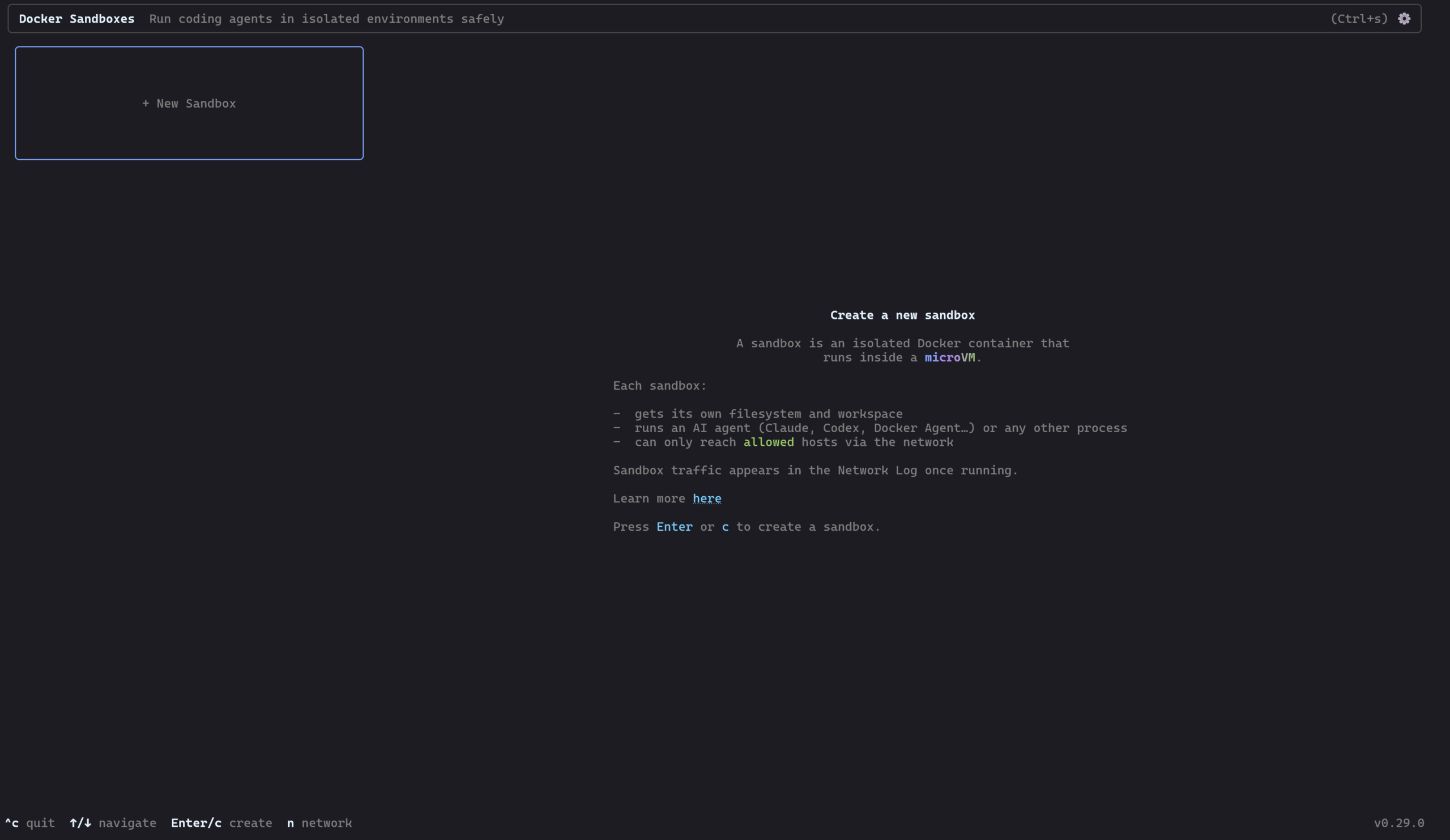Click the "n network" footer hint
This screenshot has height=840, width=1450.
[319, 823]
